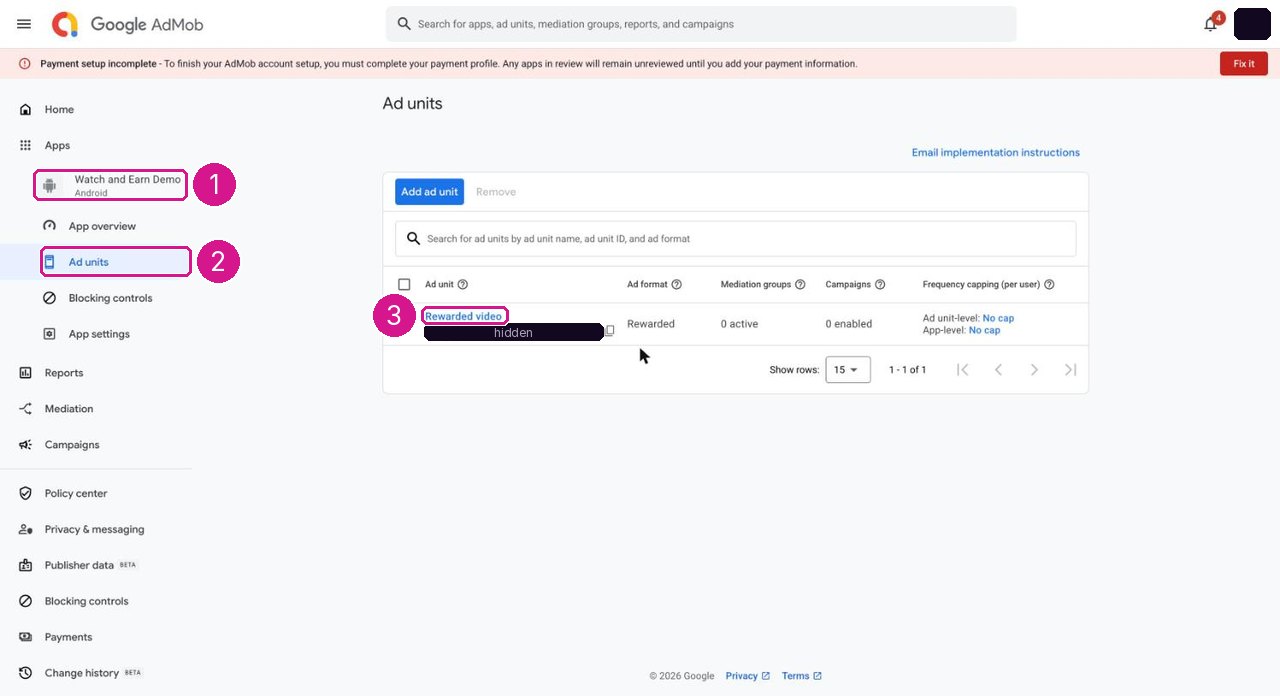Viewport: 1280px width, 696px height.
Task: Click the Campaigns column help icon
Action: (880, 285)
